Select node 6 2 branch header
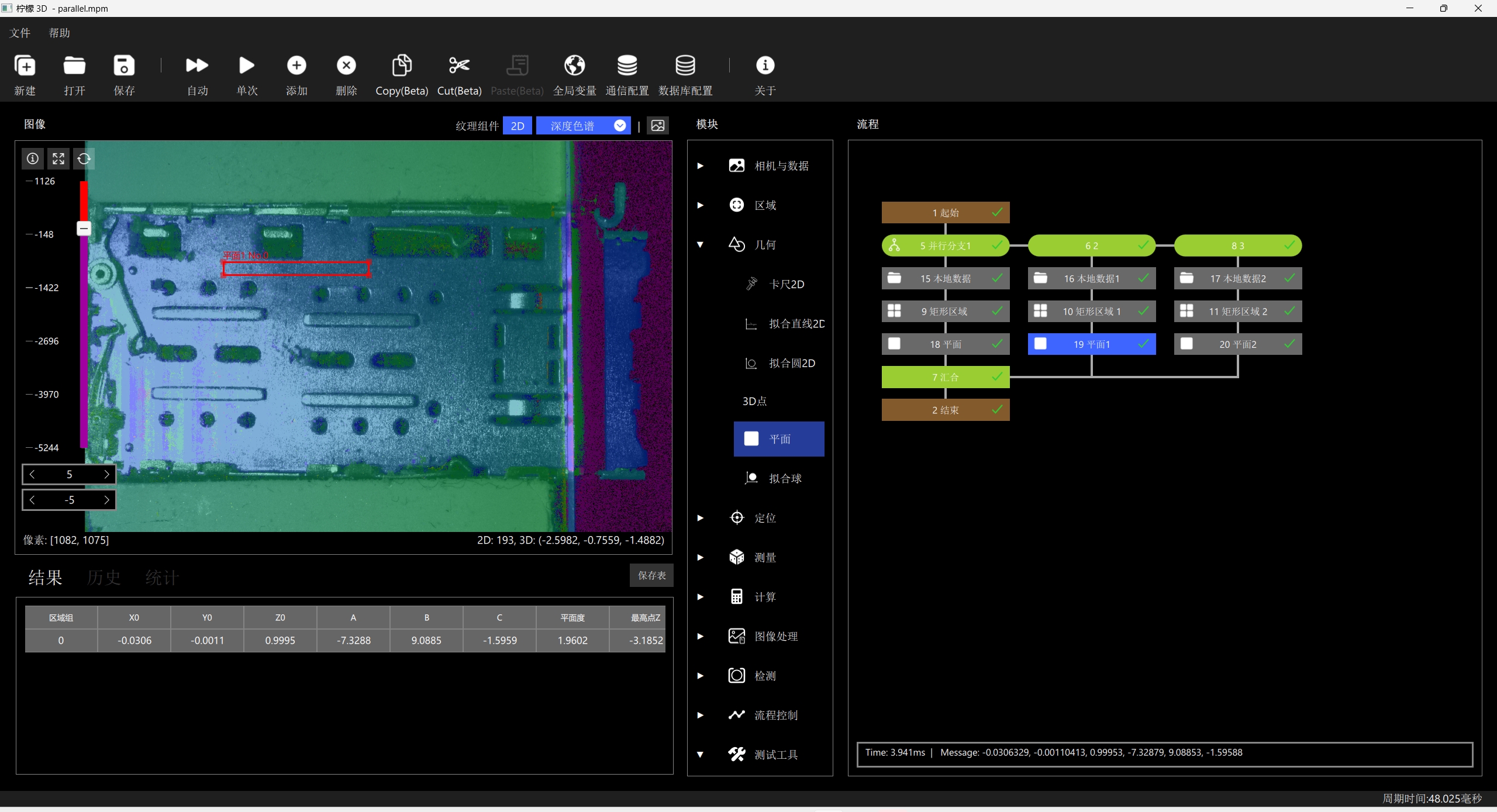1497x812 pixels. (1092, 246)
